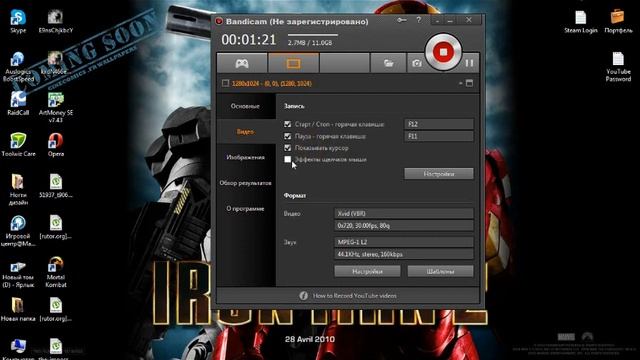The image size is (640, 360).
Task: Toggle Пауза hotkey checkbox
Action: click(288, 136)
